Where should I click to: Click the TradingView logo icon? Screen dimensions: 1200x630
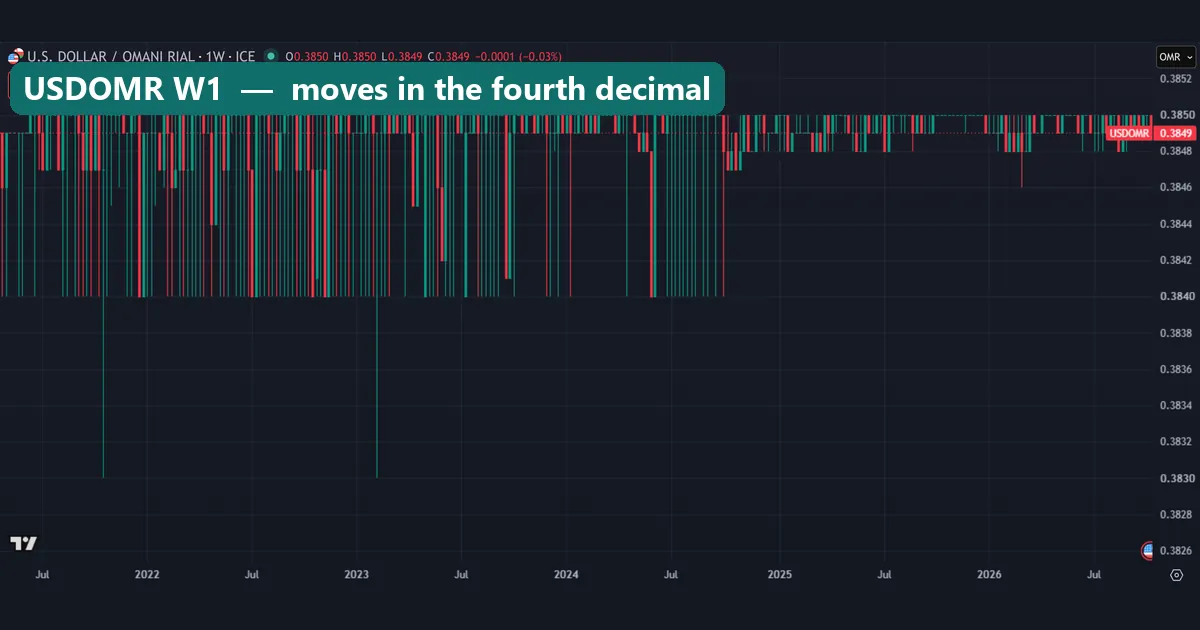tap(24, 543)
